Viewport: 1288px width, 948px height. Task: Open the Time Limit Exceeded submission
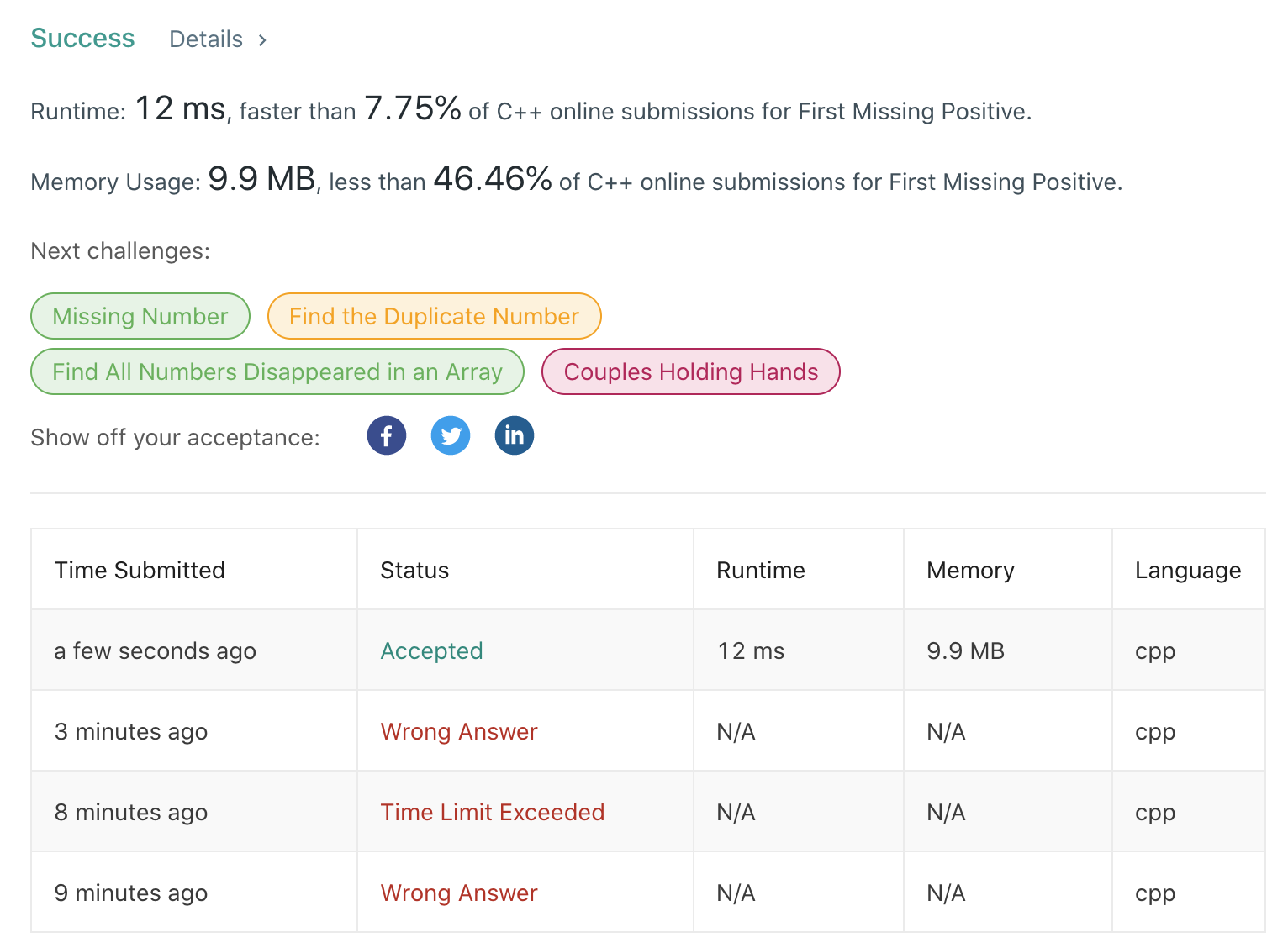[493, 812]
